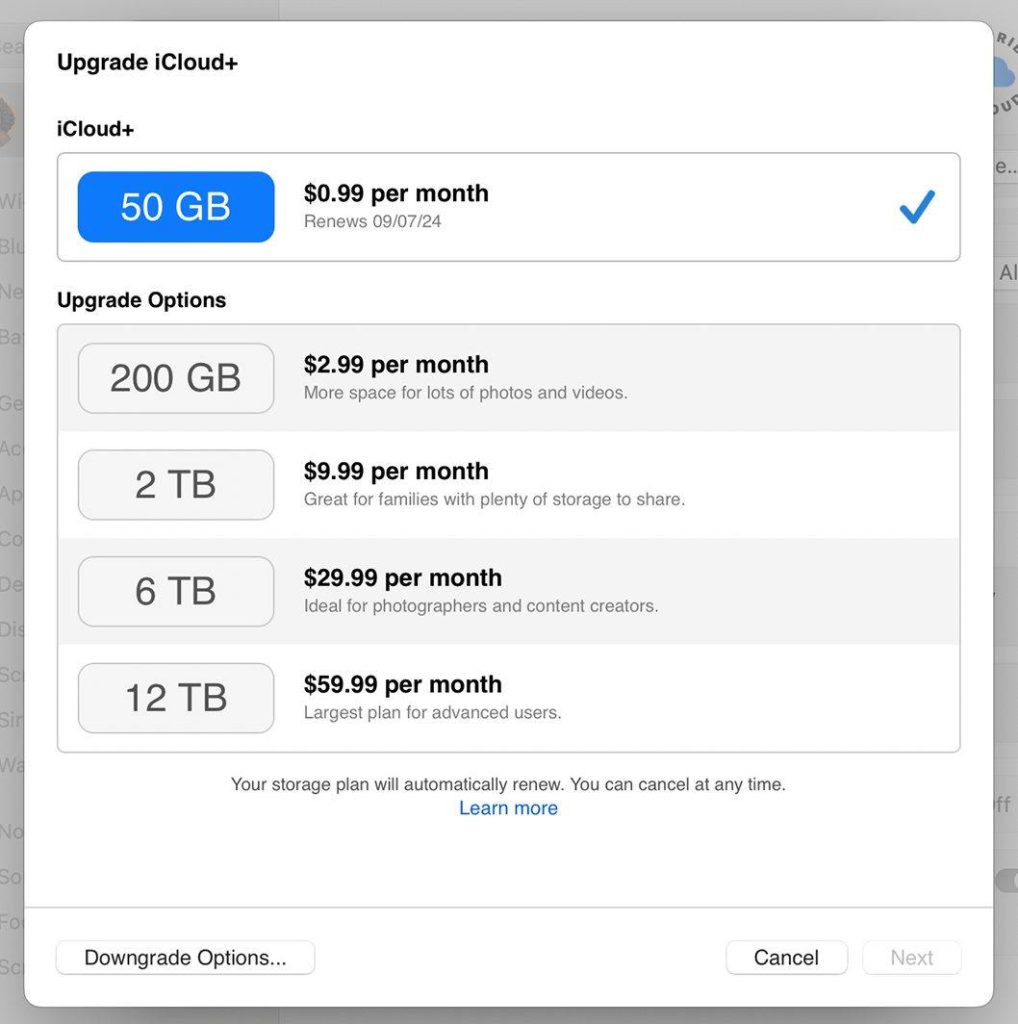The image size is (1018, 1024).
Task: Click the $59.99 per month plan option
Action: (x=403, y=684)
